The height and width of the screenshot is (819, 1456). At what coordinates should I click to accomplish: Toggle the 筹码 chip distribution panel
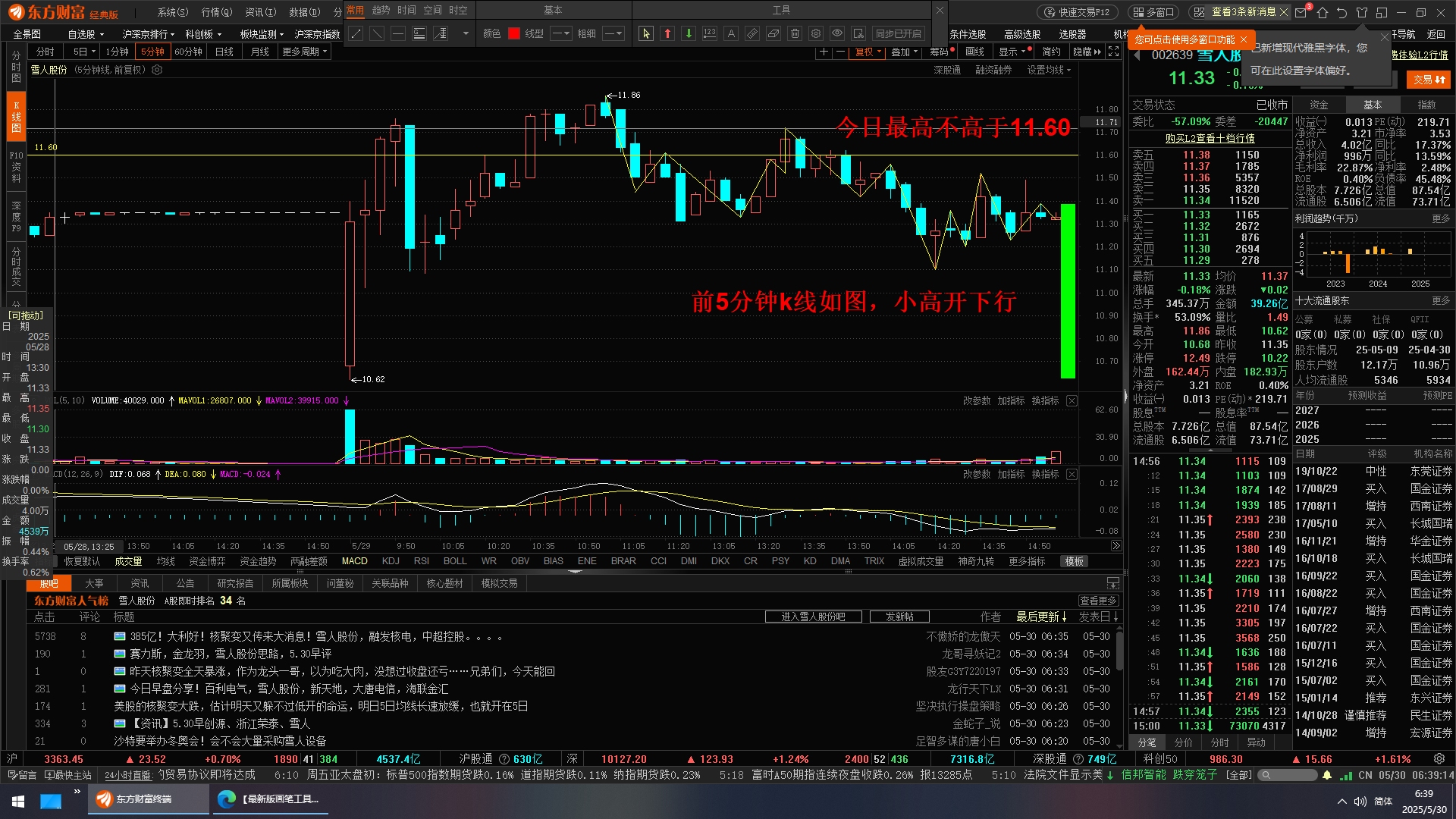pyautogui.click(x=940, y=52)
